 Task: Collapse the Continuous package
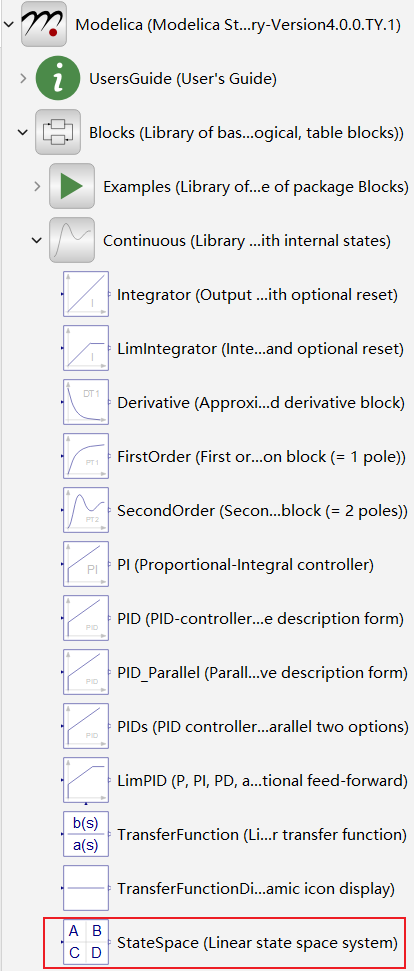[37, 240]
